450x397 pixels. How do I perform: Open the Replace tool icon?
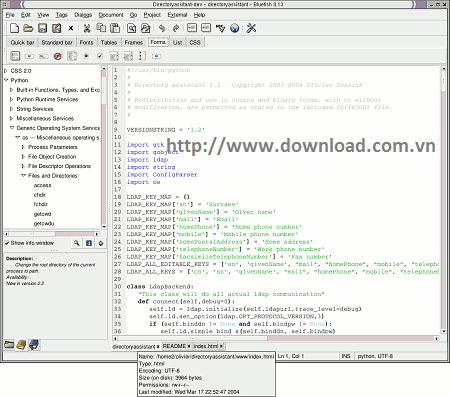click(x=145, y=28)
